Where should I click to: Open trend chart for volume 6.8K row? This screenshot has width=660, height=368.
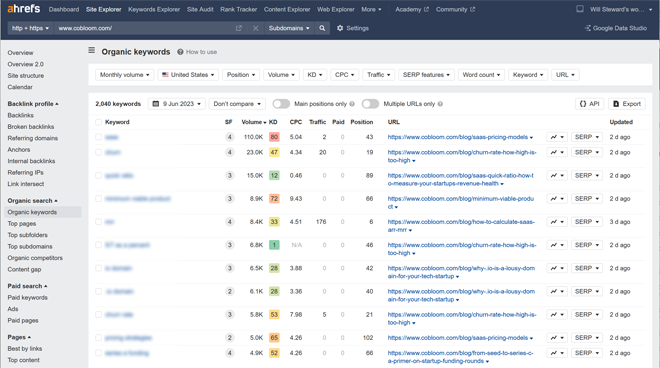(x=557, y=245)
